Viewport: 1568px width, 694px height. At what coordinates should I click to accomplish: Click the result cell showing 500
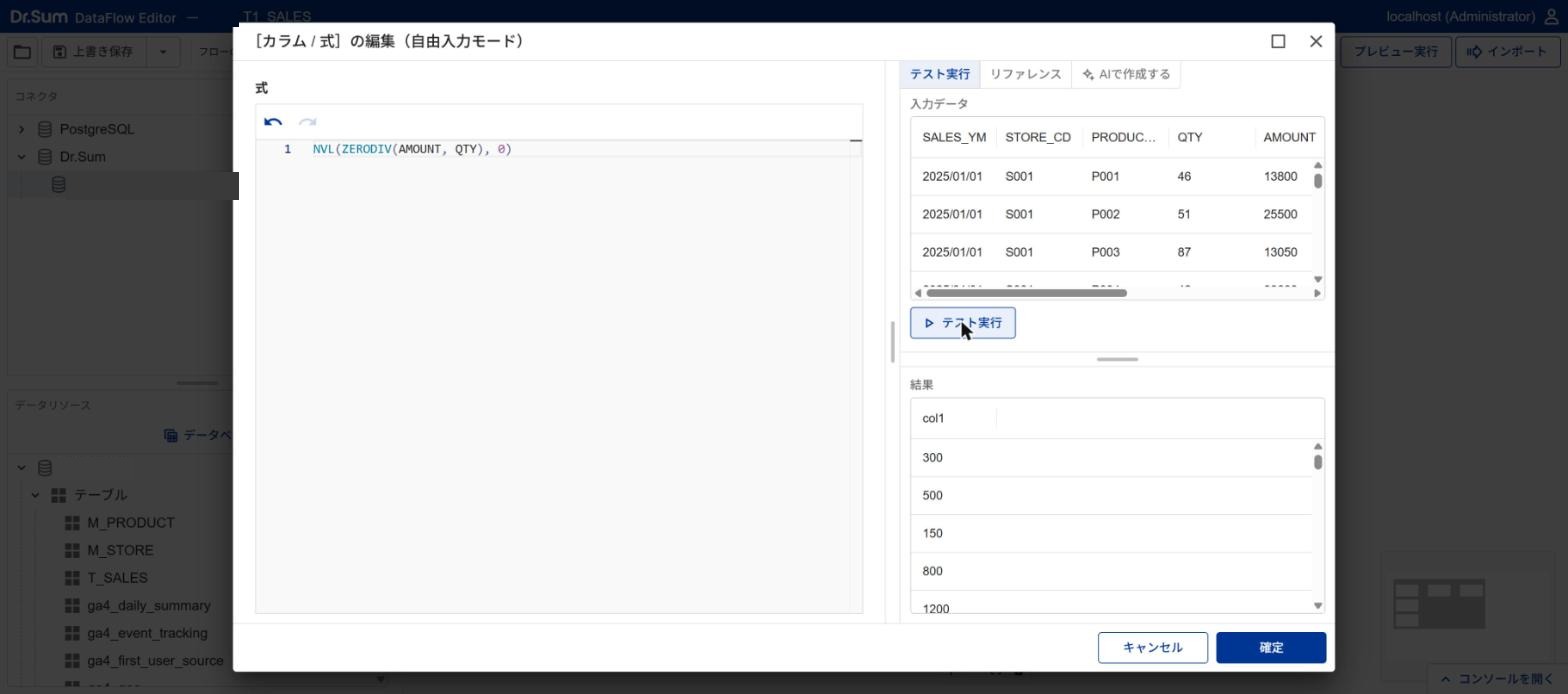pos(932,496)
